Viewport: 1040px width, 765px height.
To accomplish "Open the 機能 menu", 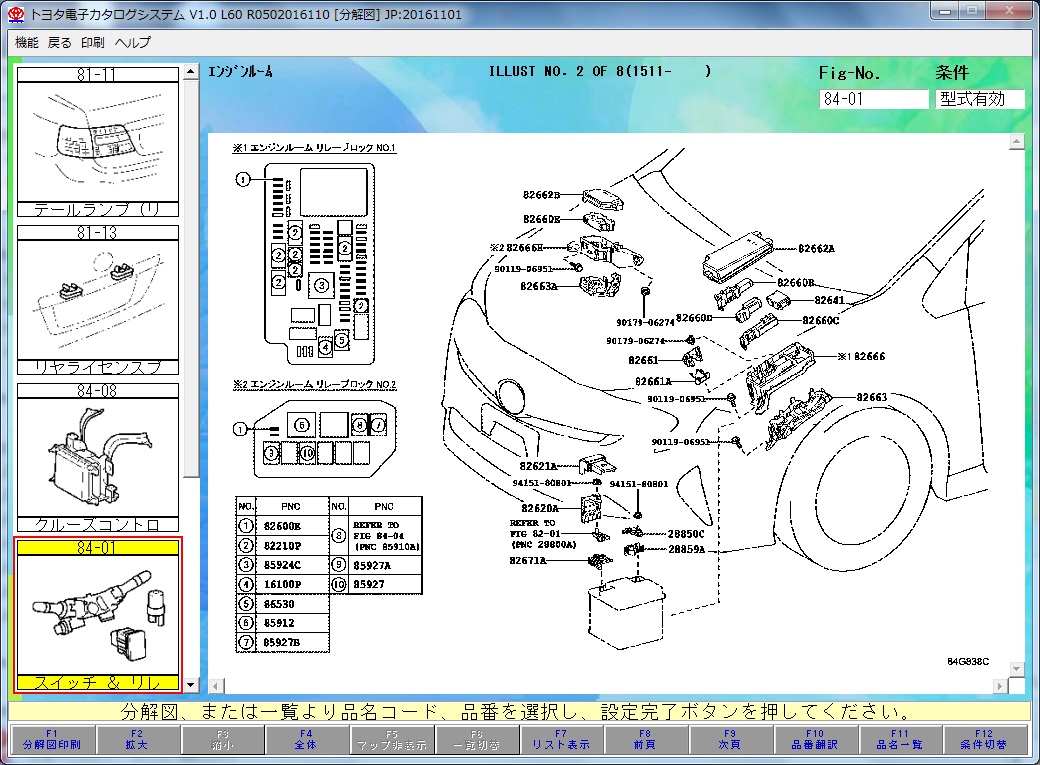I will click(x=27, y=42).
